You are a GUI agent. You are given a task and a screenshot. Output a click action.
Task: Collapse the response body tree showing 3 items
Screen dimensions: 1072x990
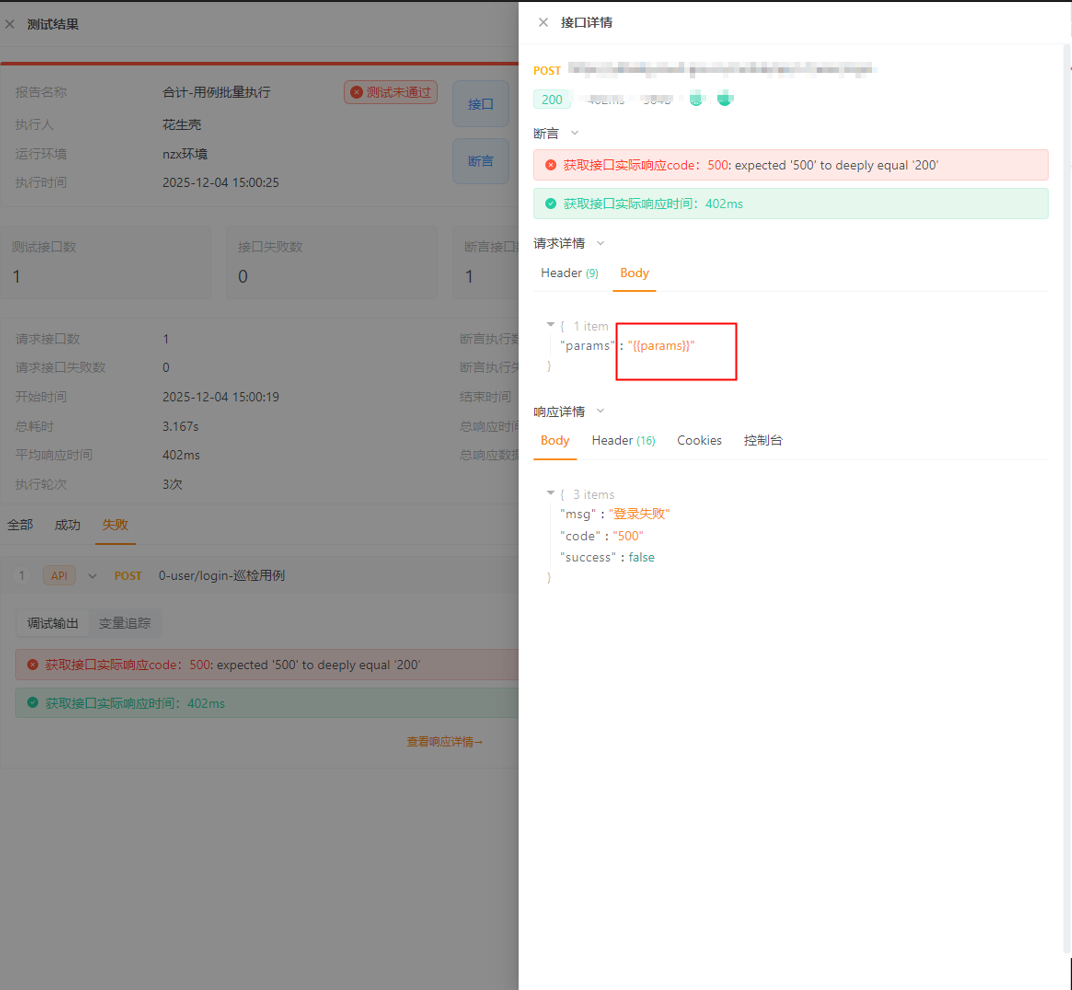(x=550, y=493)
